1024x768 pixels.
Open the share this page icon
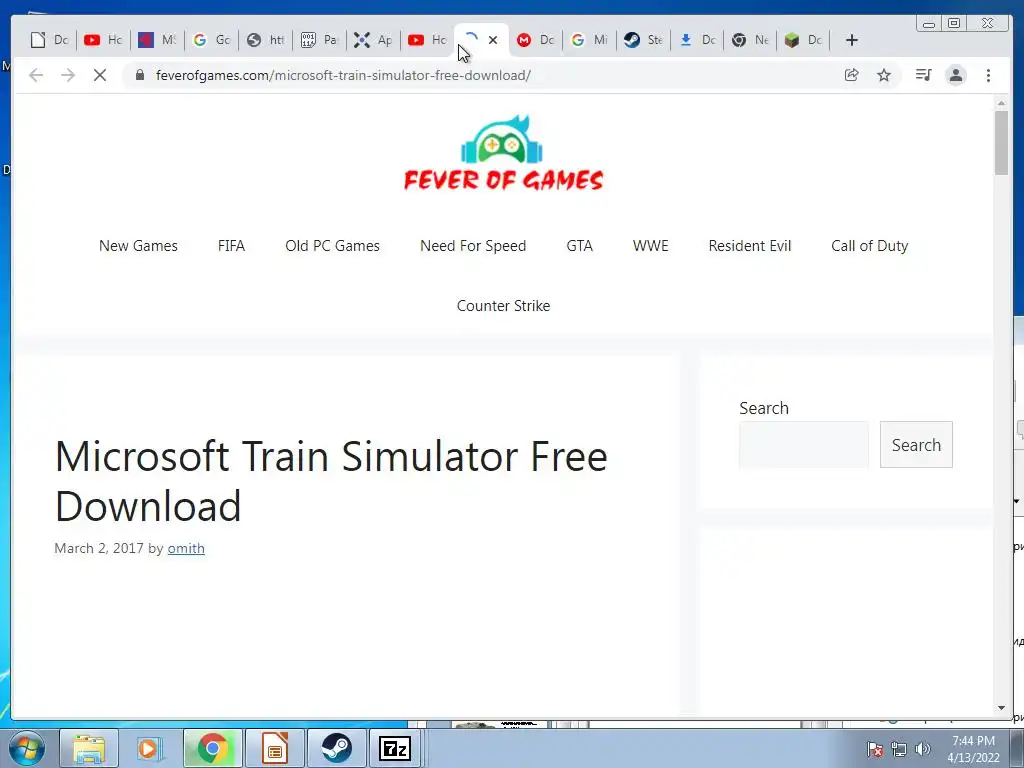(x=851, y=75)
